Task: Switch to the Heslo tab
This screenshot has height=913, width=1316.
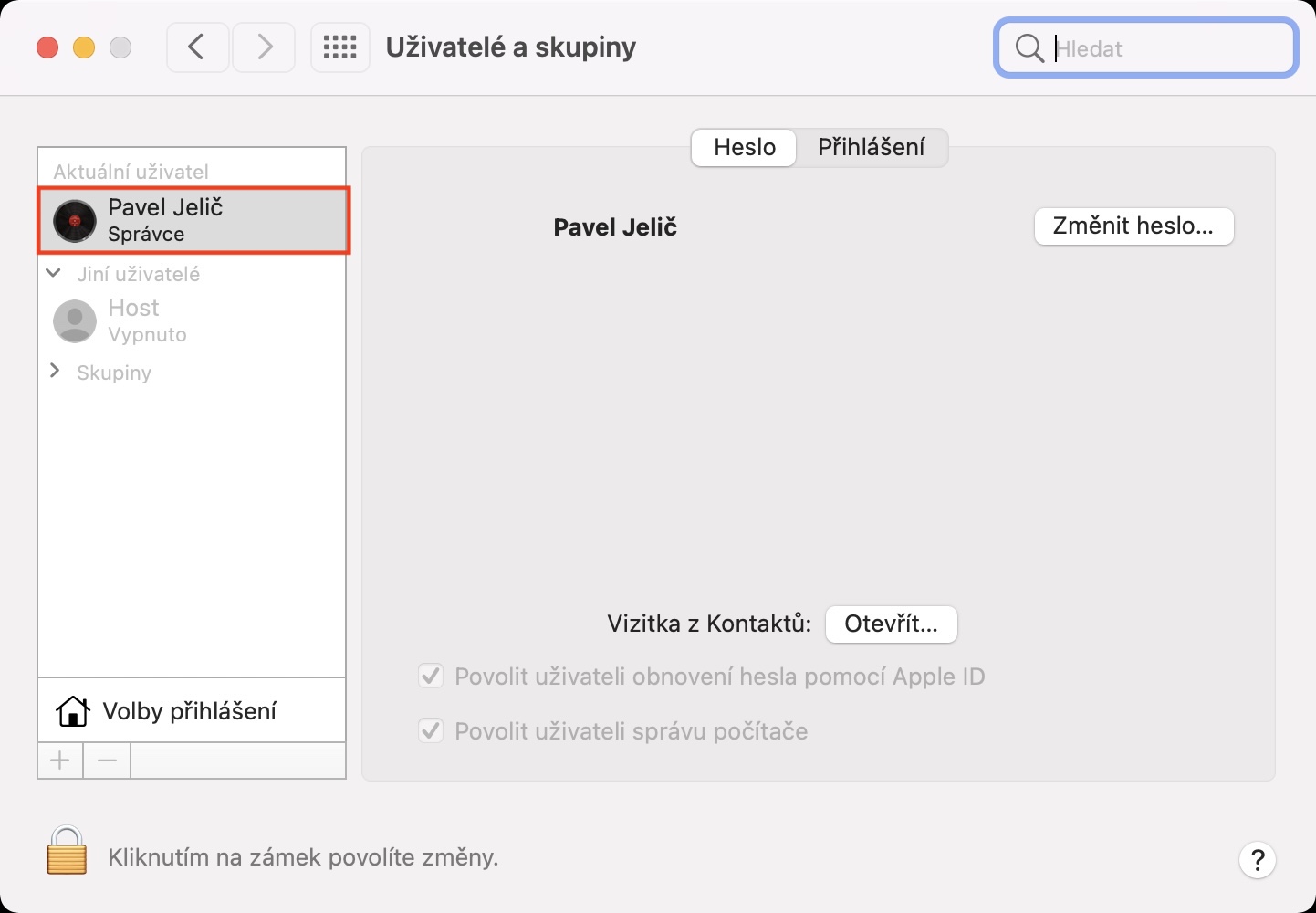Action: (745, 147)
